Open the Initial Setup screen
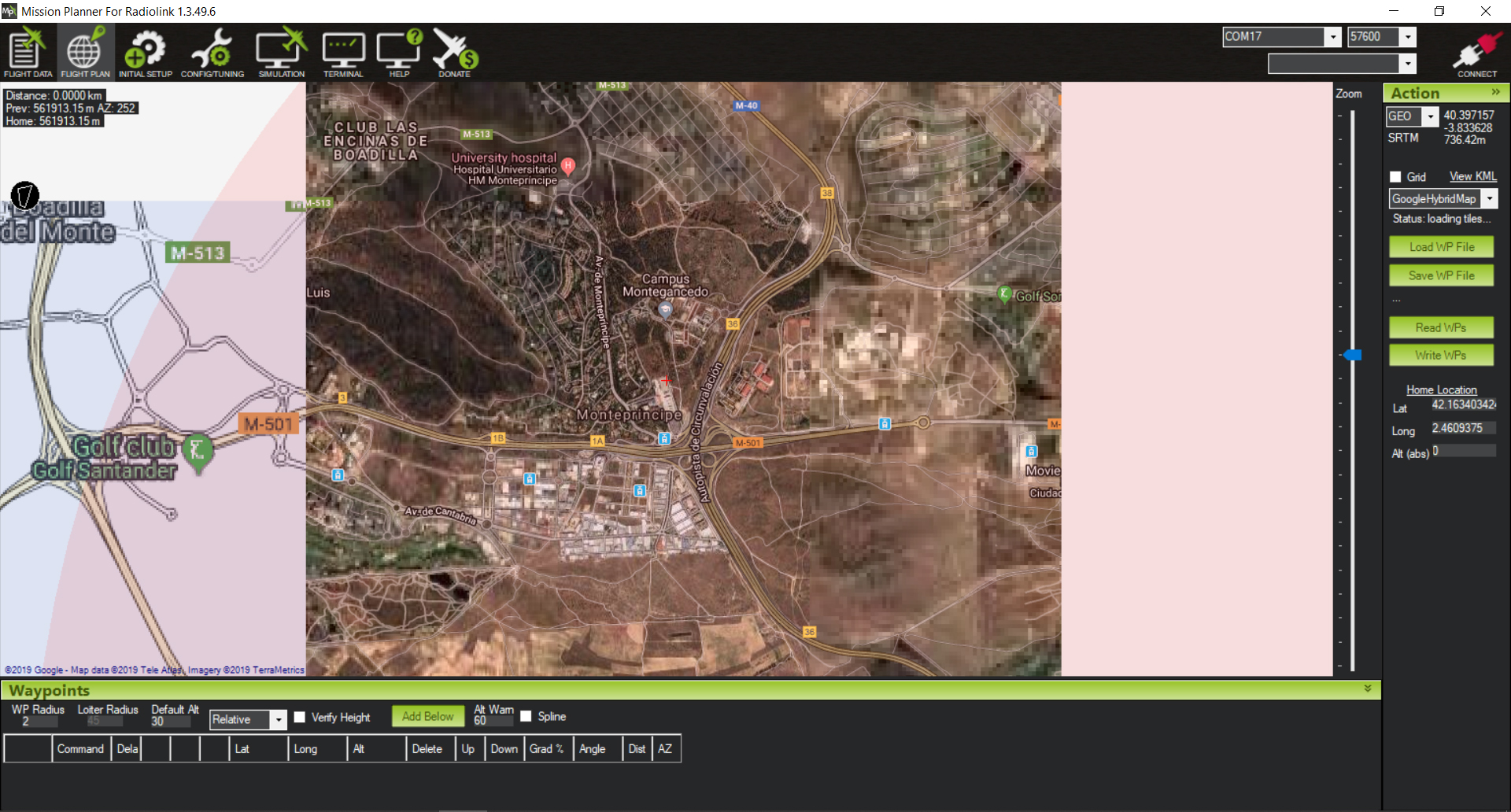Screen dimensions: 1511x812 145,52
